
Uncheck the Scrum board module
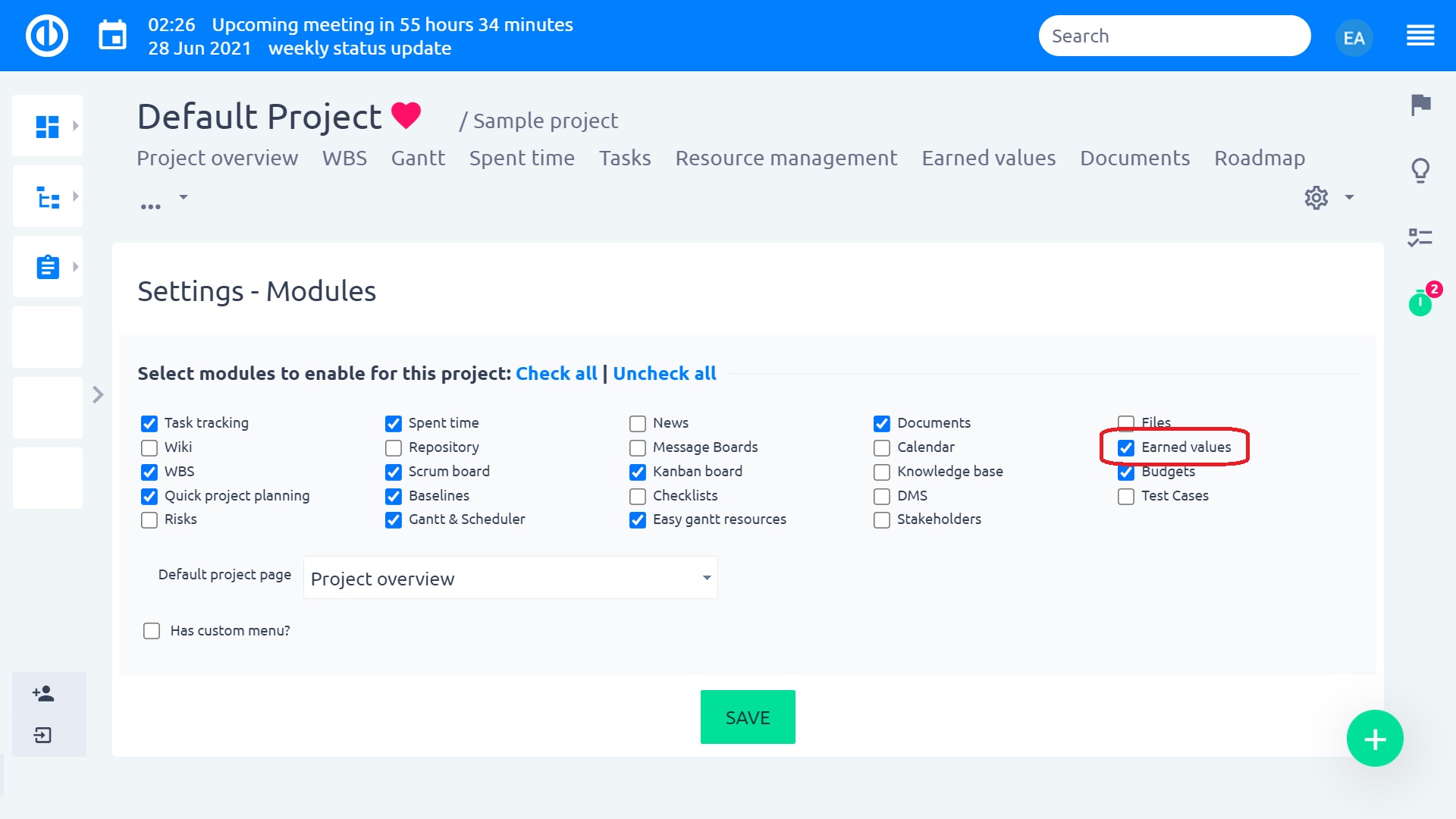[x=394, y=472]
